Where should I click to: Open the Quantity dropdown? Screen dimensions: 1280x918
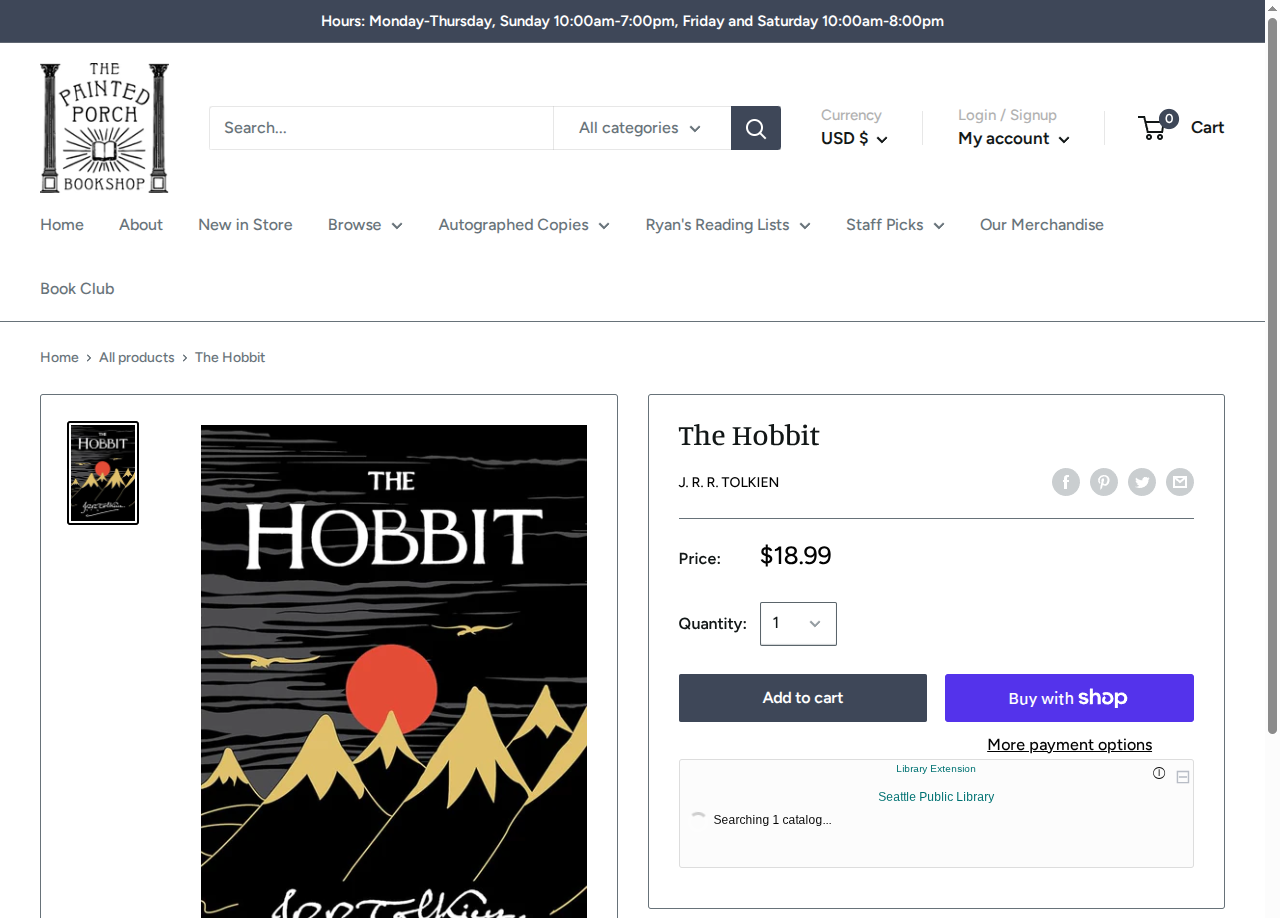click(x=798, y=624)
